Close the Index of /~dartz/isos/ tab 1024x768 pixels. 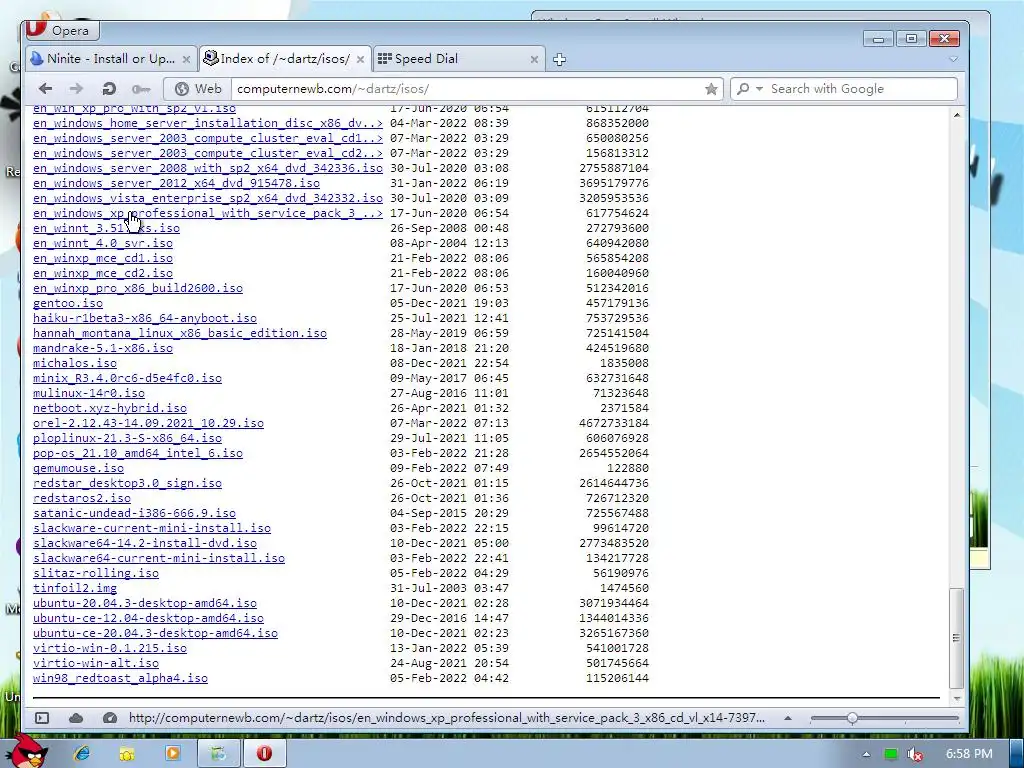360,59
